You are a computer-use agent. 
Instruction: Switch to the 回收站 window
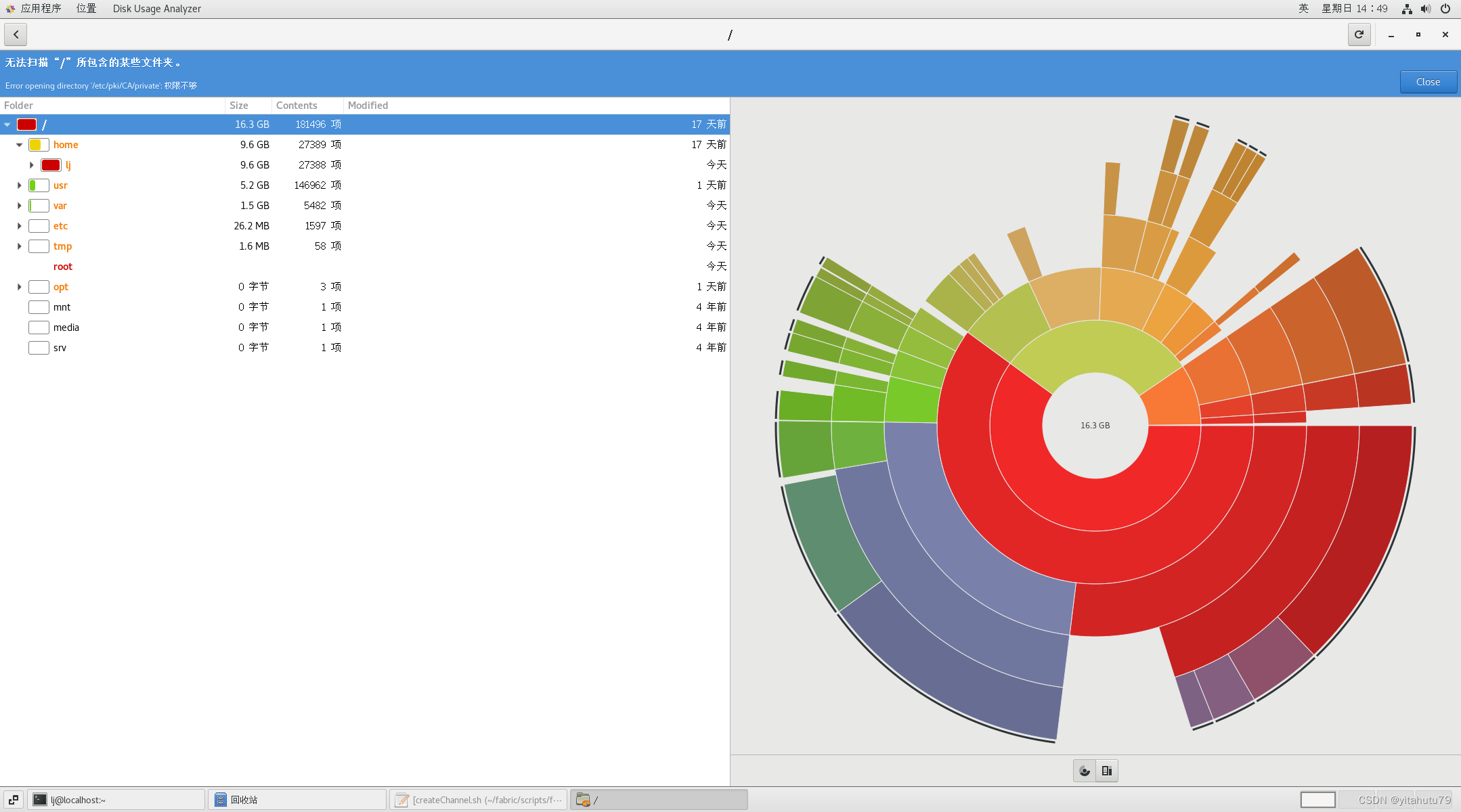point(298,800)
